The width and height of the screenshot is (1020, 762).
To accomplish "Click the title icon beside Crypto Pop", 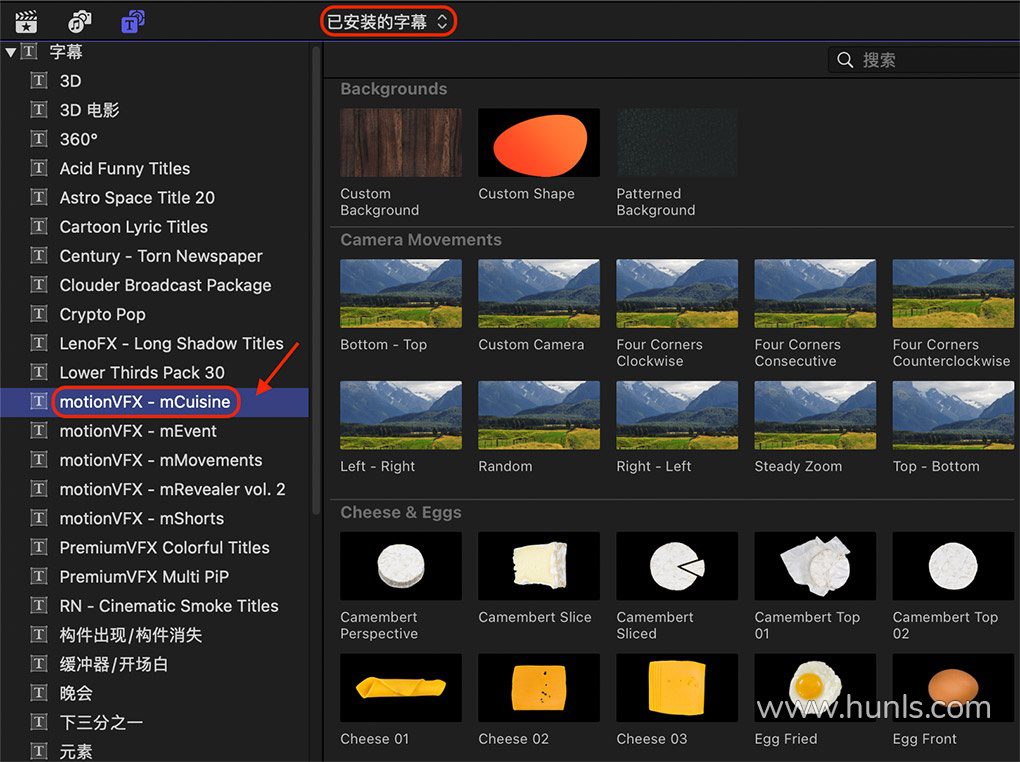I will click(39, 314).
